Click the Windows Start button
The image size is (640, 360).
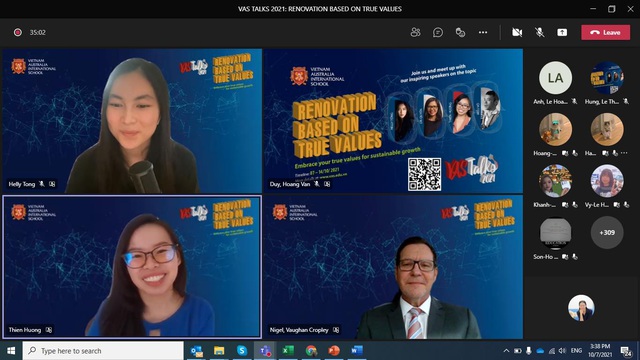[11, 351]
